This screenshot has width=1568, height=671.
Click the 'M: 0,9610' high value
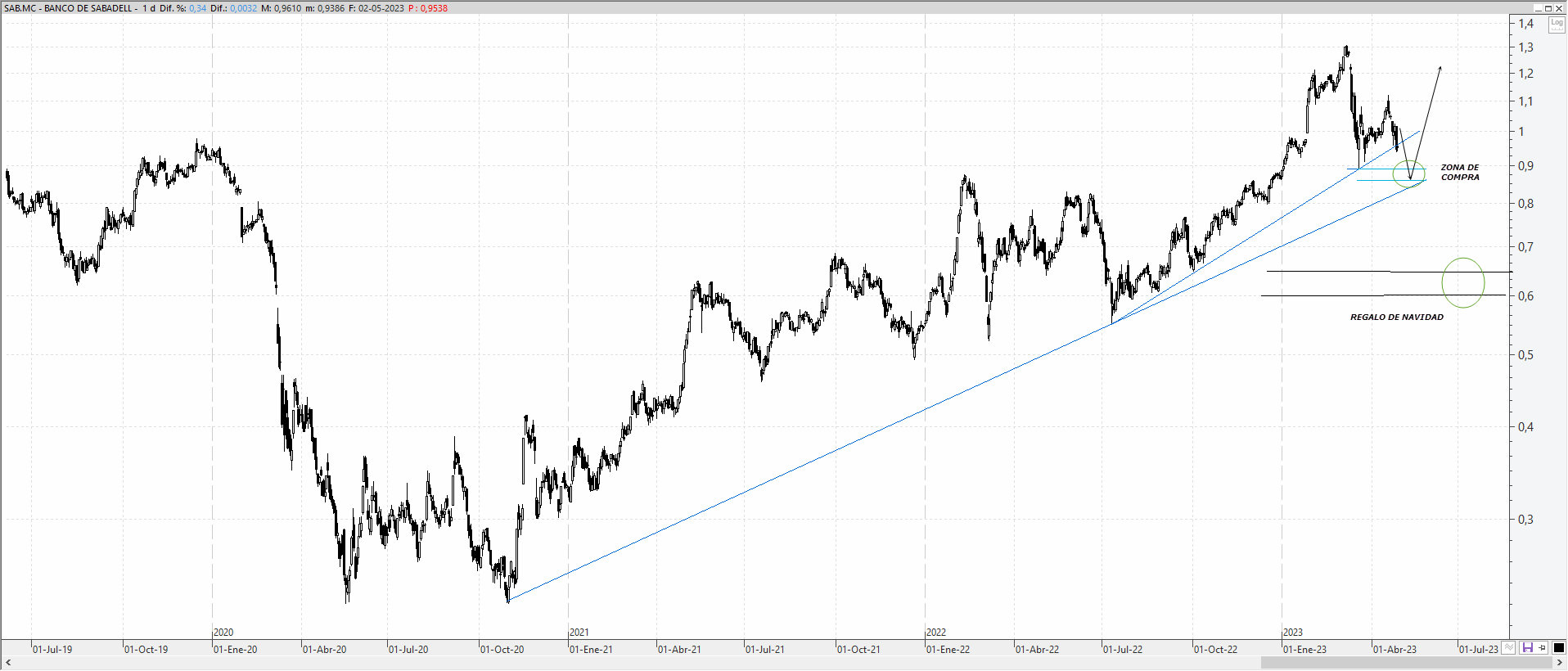281,8
